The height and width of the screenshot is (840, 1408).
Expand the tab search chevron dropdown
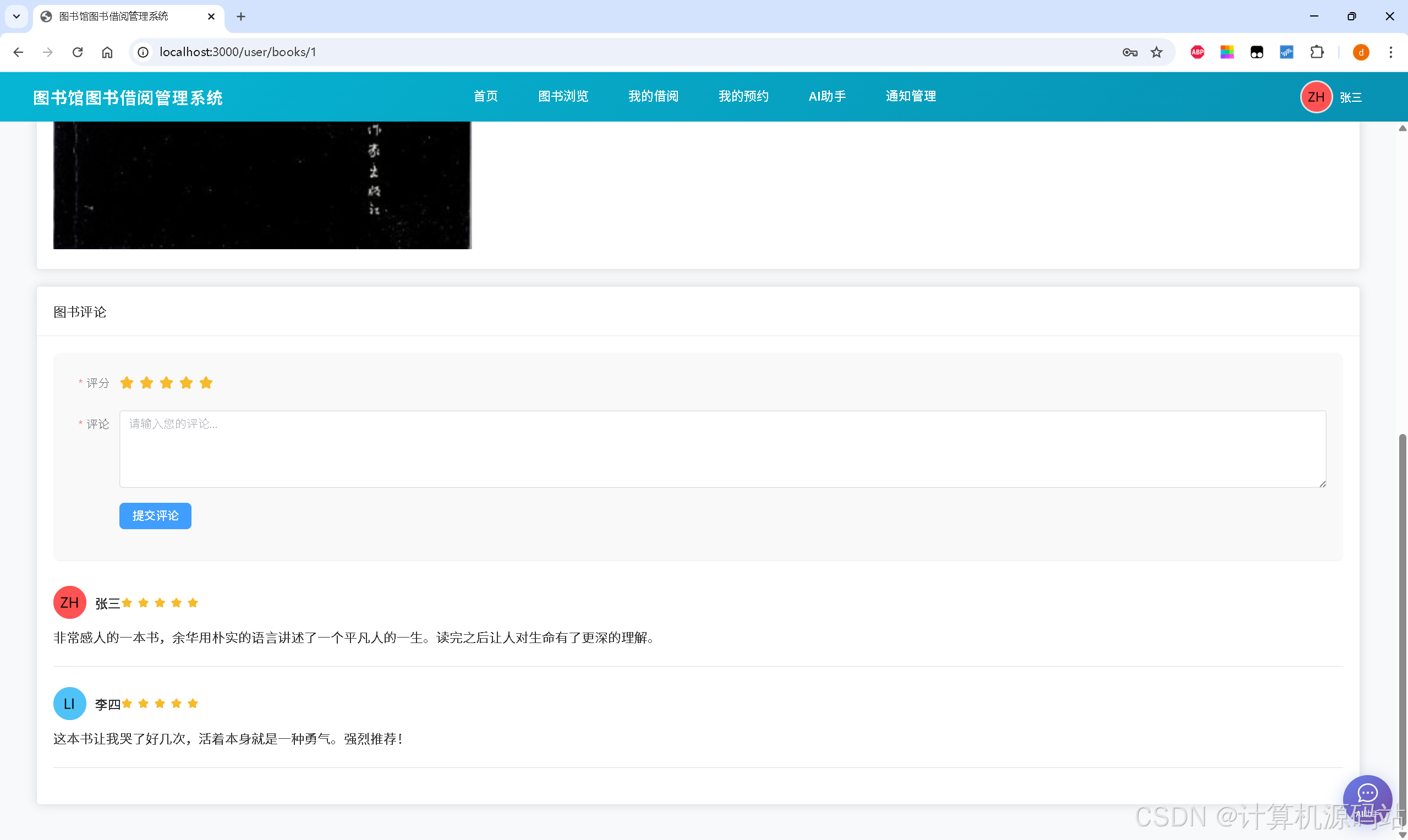17,17
